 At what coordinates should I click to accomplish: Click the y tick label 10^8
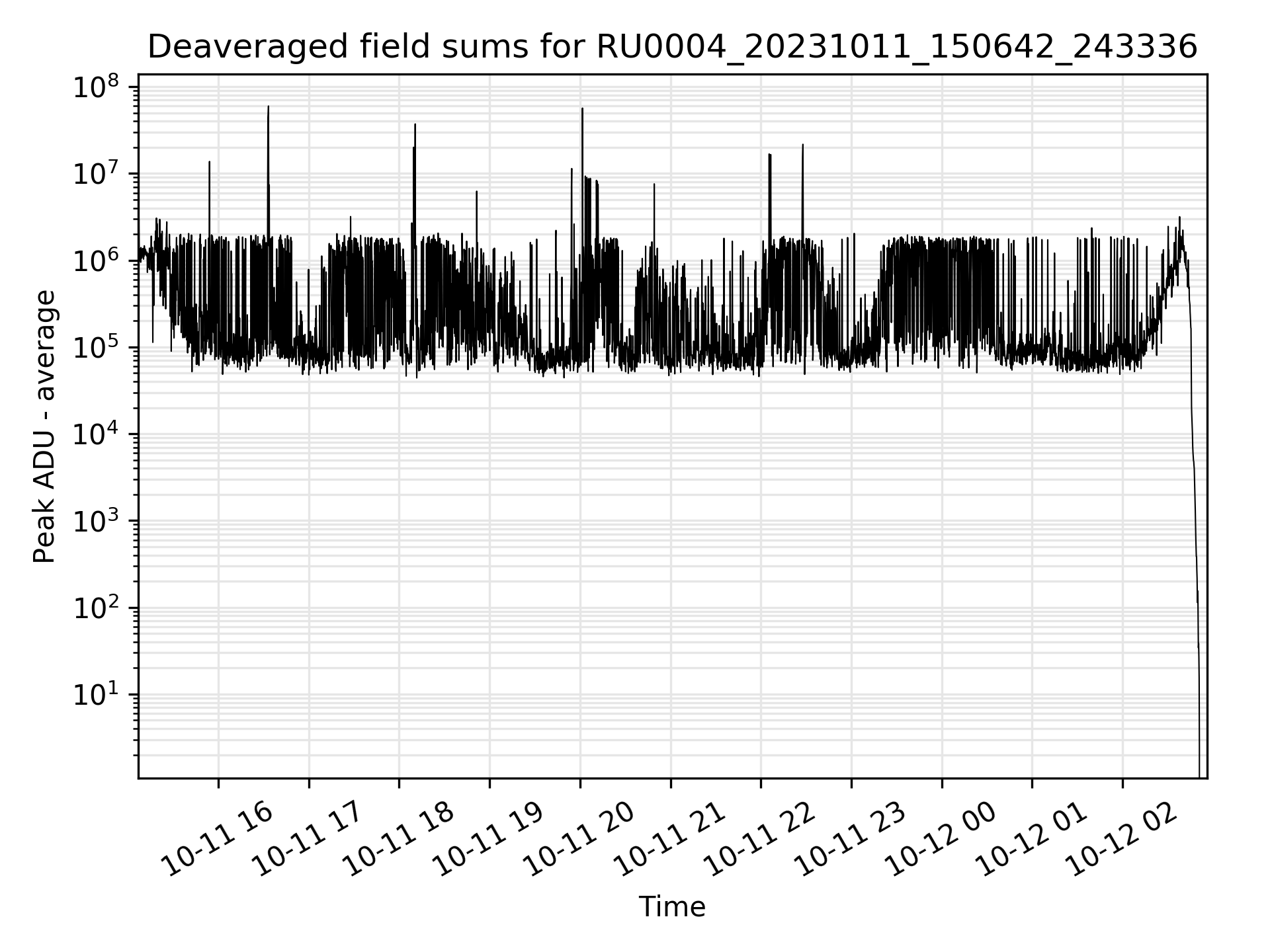click(x=96, y=87)
